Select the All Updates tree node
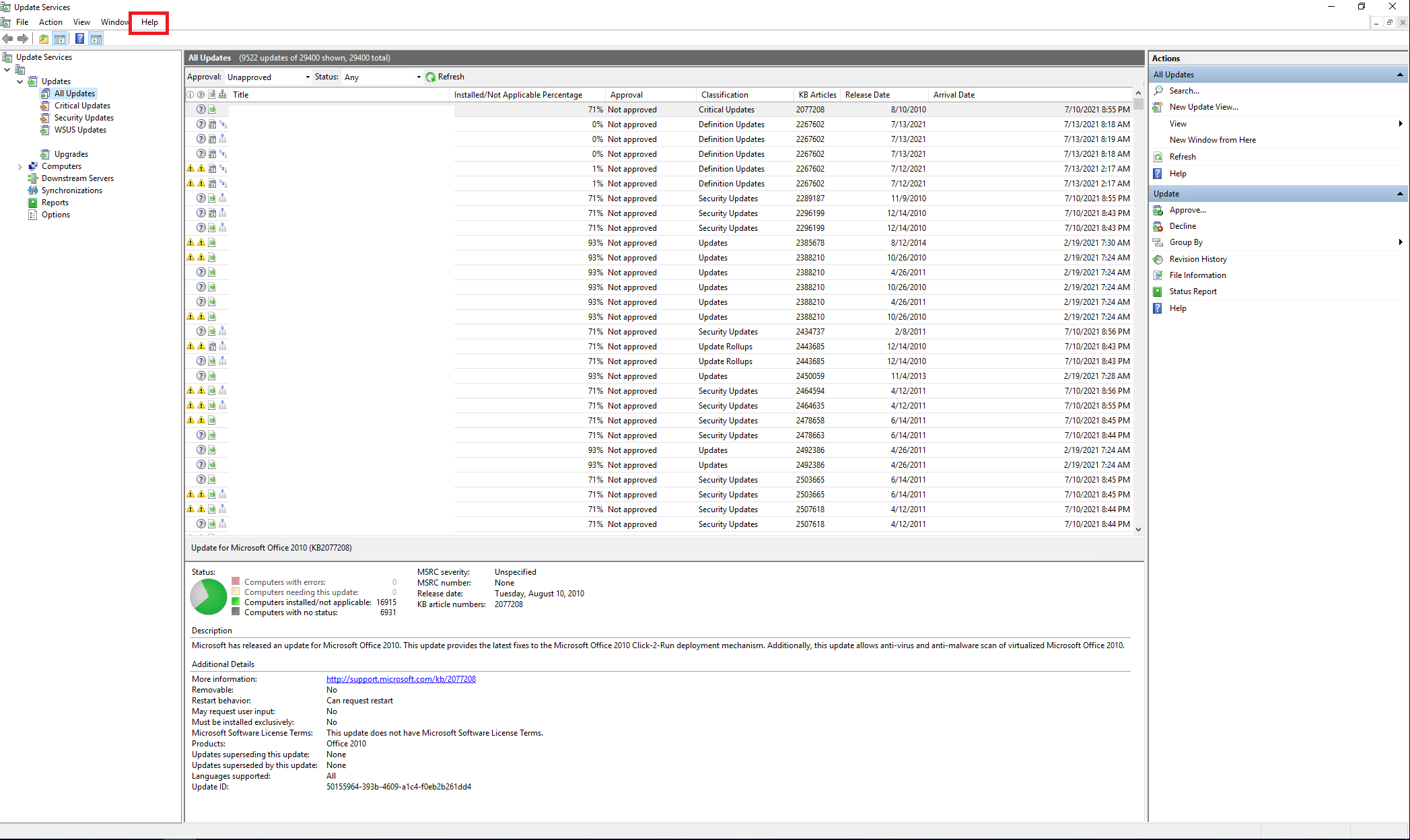Image resolution: width=1410 pixels, height=840 pixels. 74,94
